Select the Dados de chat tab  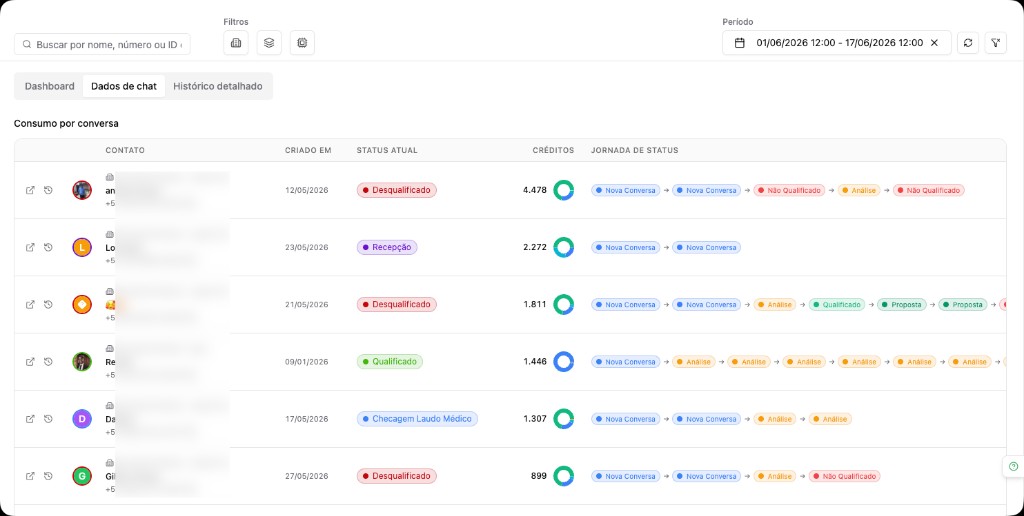(x=124, y=86)
